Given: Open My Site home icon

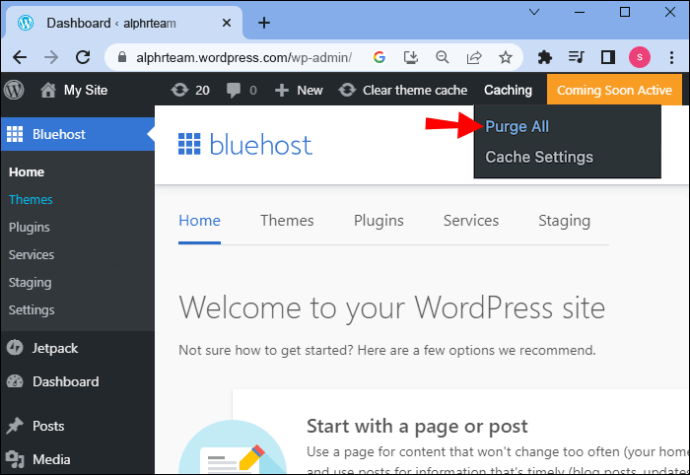Looking at the screenshot, I should pyautogui.click(x=48, y=90).
